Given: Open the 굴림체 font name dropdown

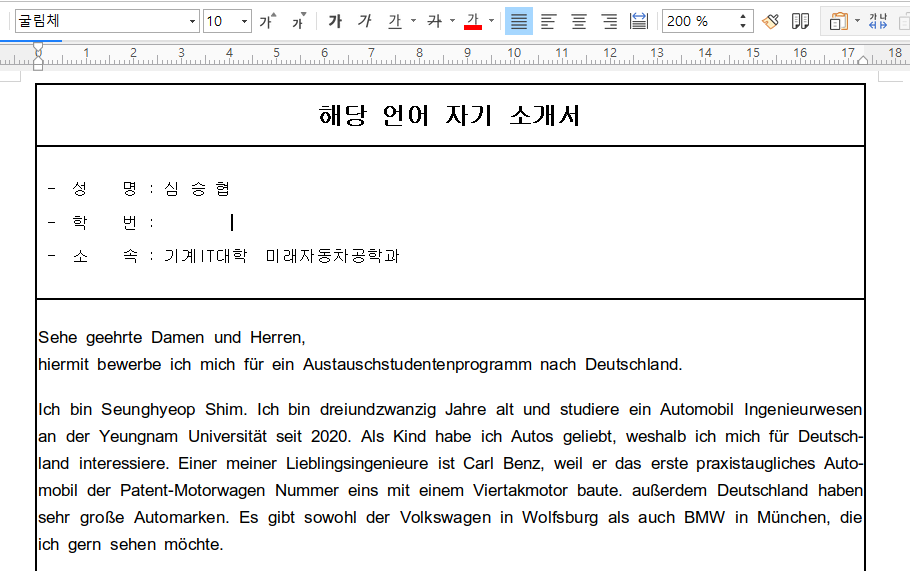Looking at the screenshot, I should pos(192,21).
